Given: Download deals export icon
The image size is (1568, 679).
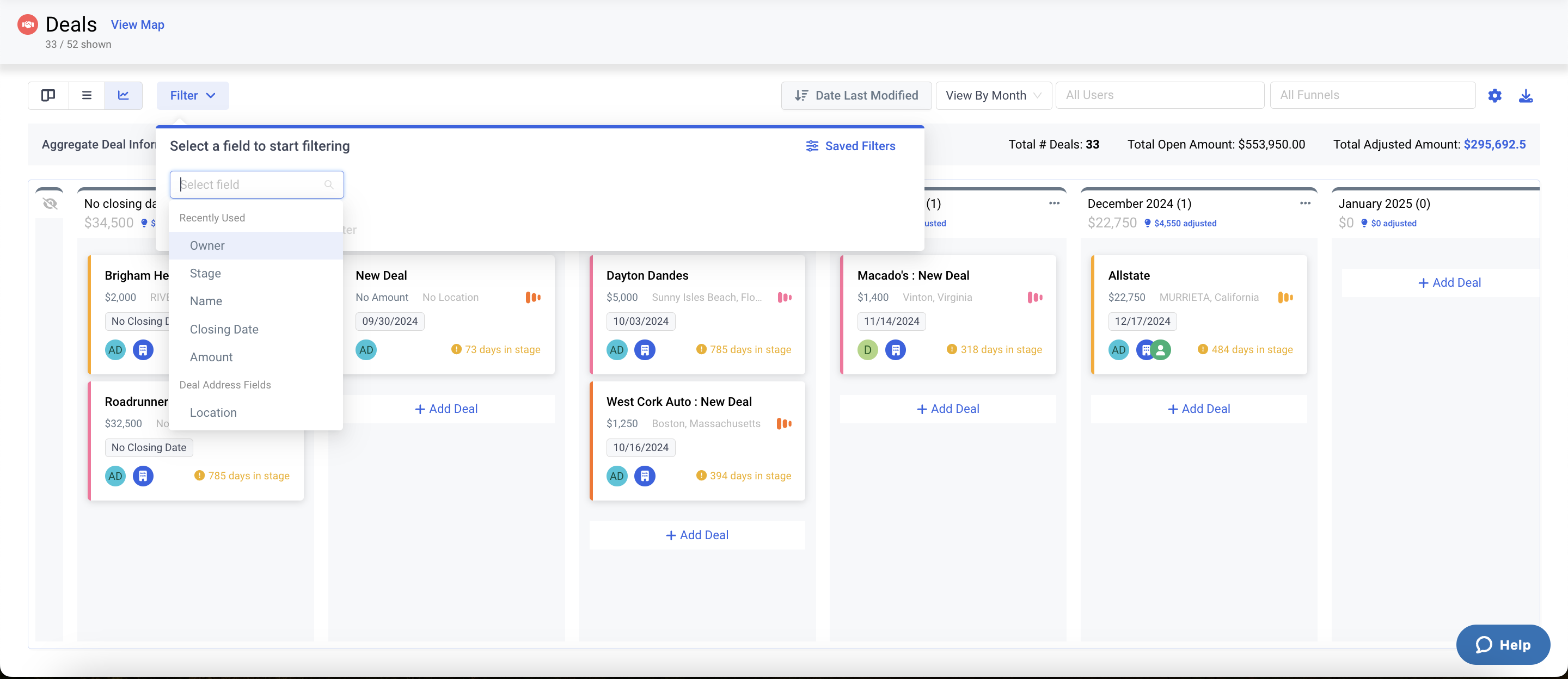Looking at the screenshot, I should click(x=1526, y=96).
